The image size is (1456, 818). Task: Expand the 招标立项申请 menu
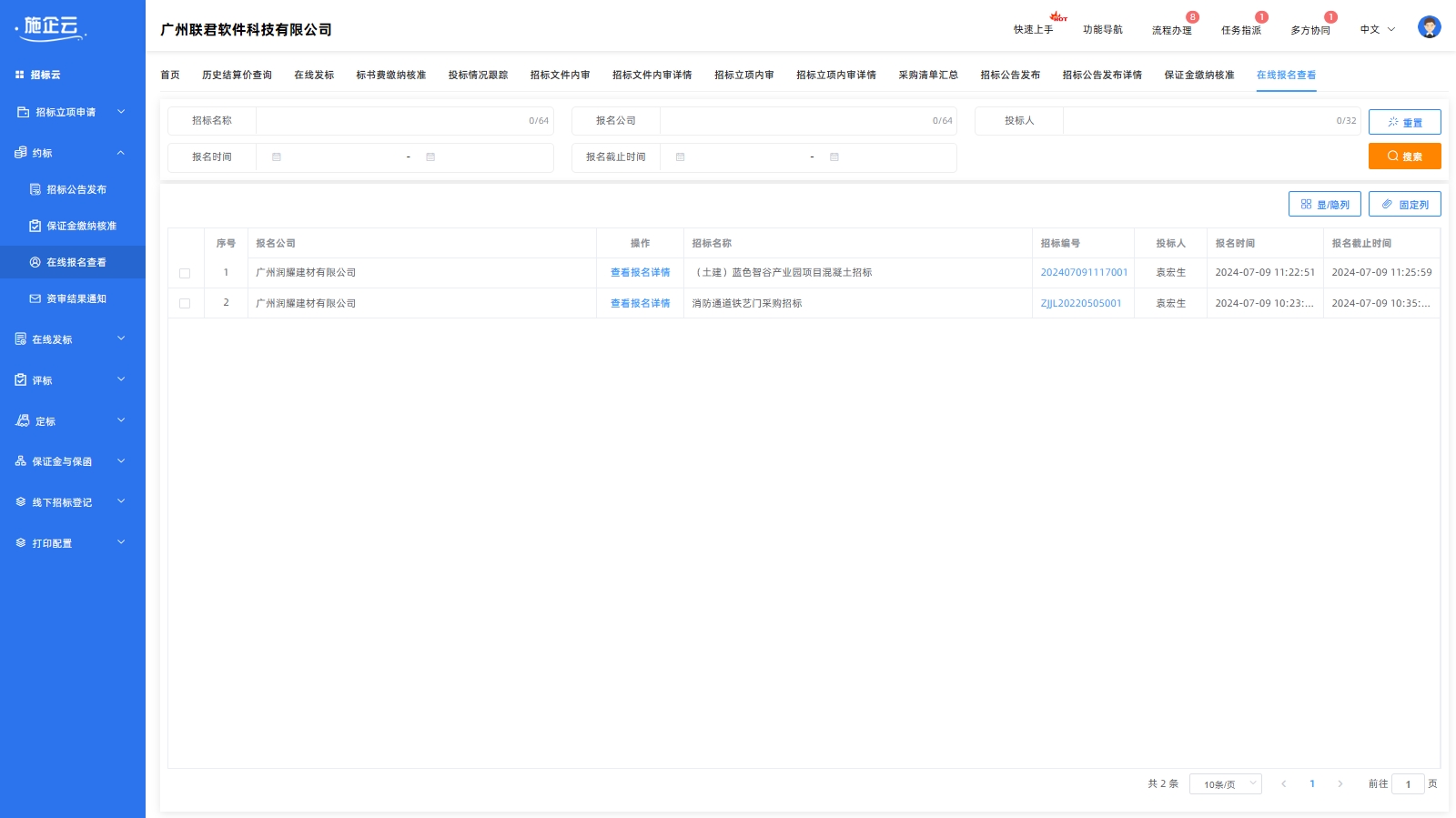point(121,112)
